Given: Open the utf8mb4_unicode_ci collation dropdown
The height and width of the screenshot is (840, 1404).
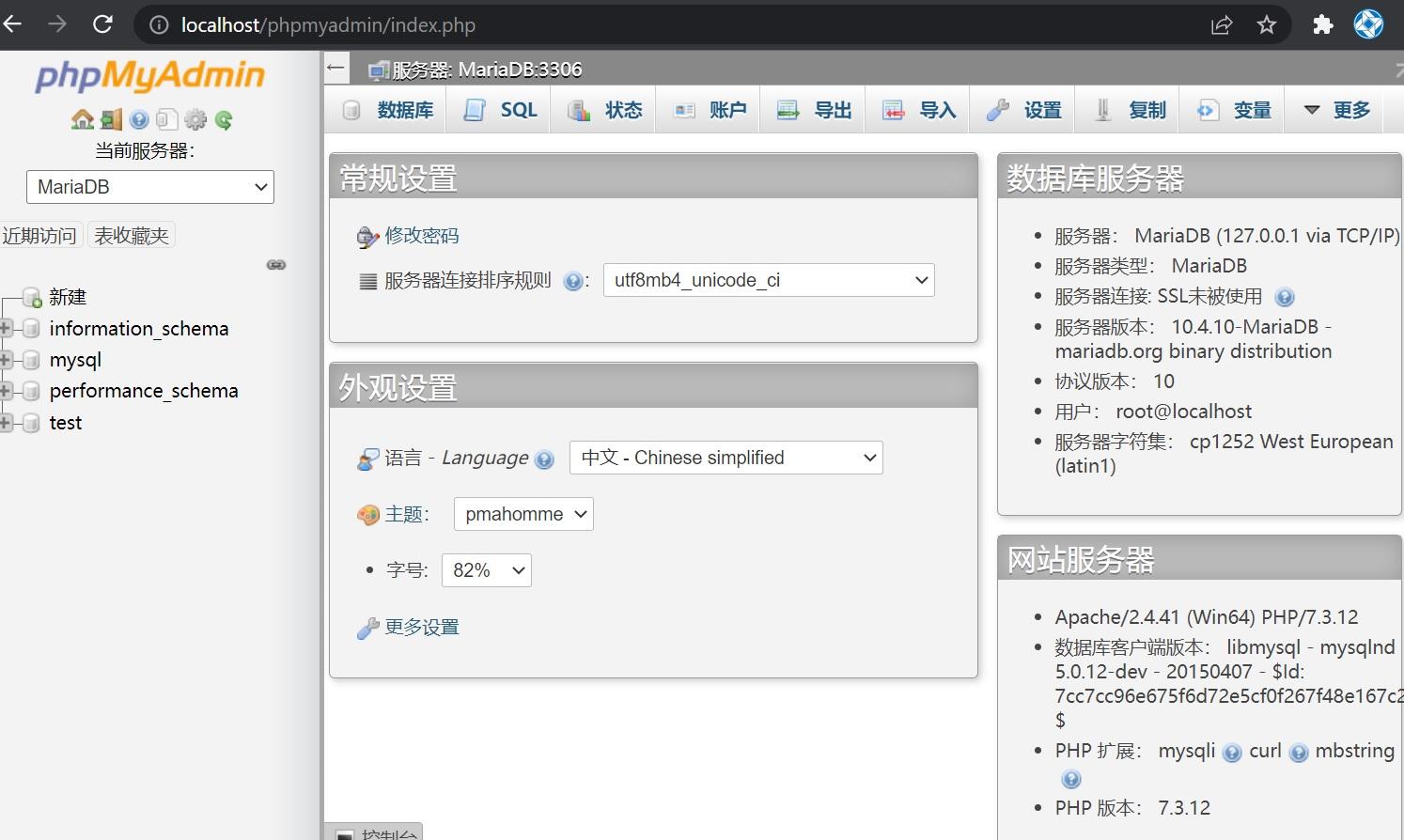Looking at the screenshot, I should coord(769,280).
